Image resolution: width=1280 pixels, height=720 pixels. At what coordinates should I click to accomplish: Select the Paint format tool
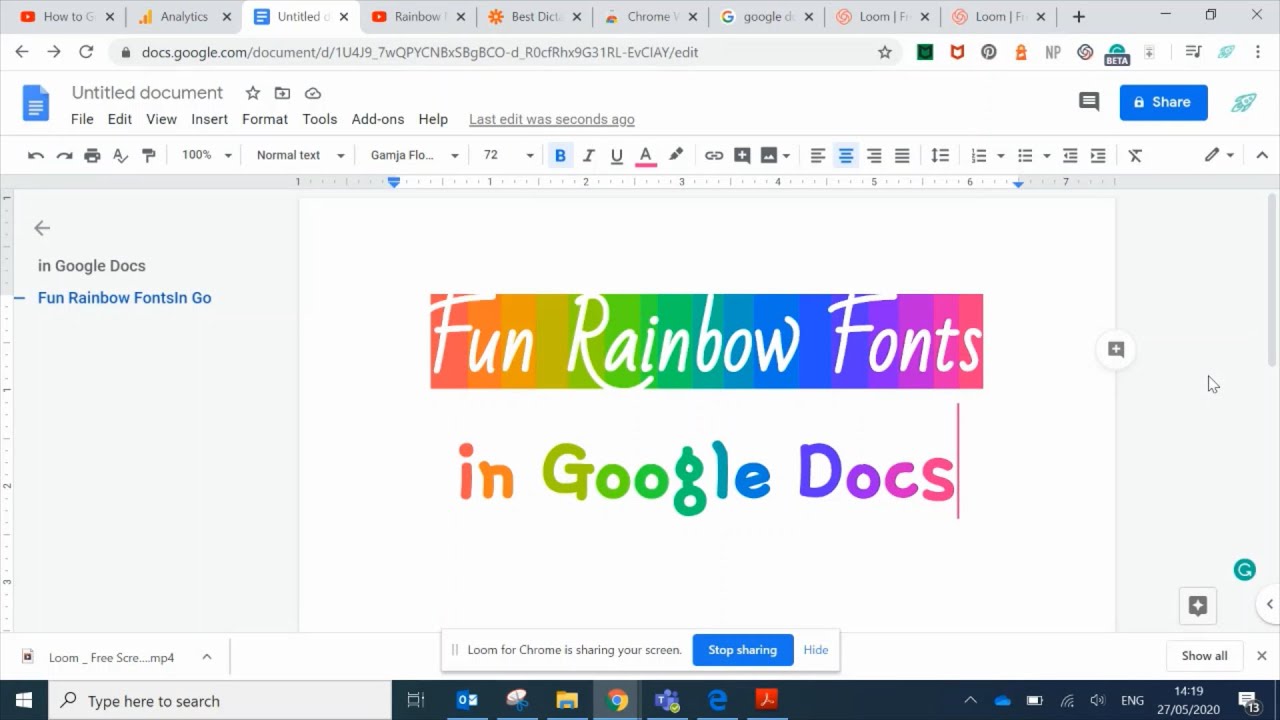(x=148, y=155)
